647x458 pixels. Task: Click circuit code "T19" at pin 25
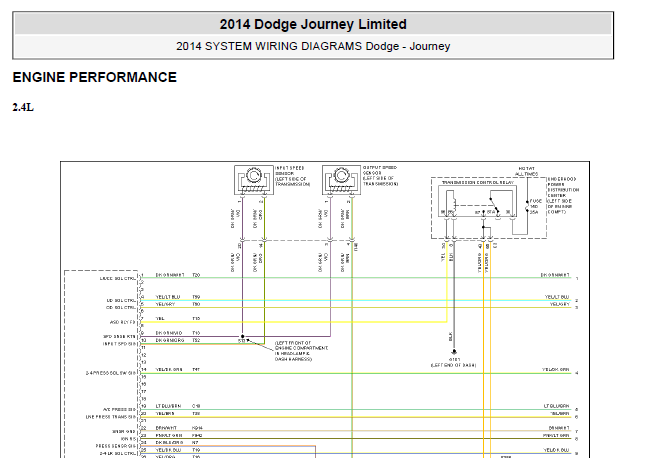click(x=196, y=450)
